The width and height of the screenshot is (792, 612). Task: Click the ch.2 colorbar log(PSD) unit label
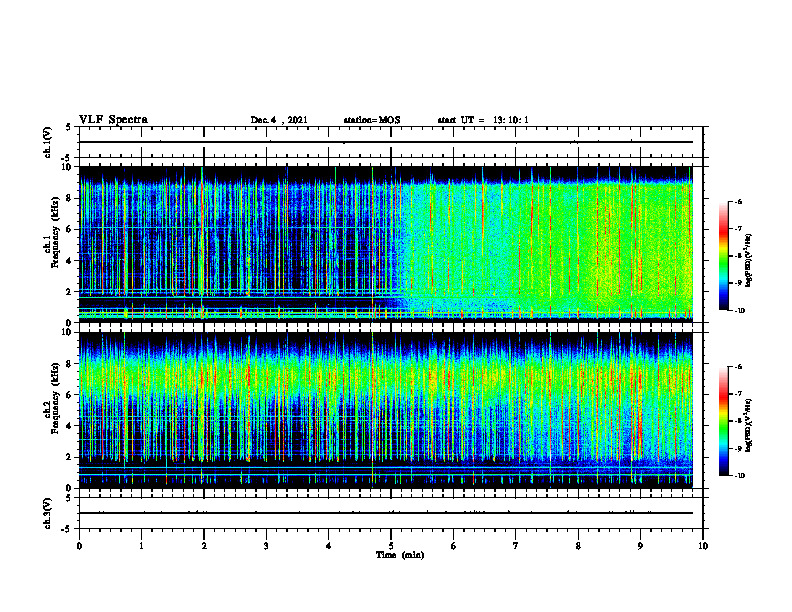749,426
